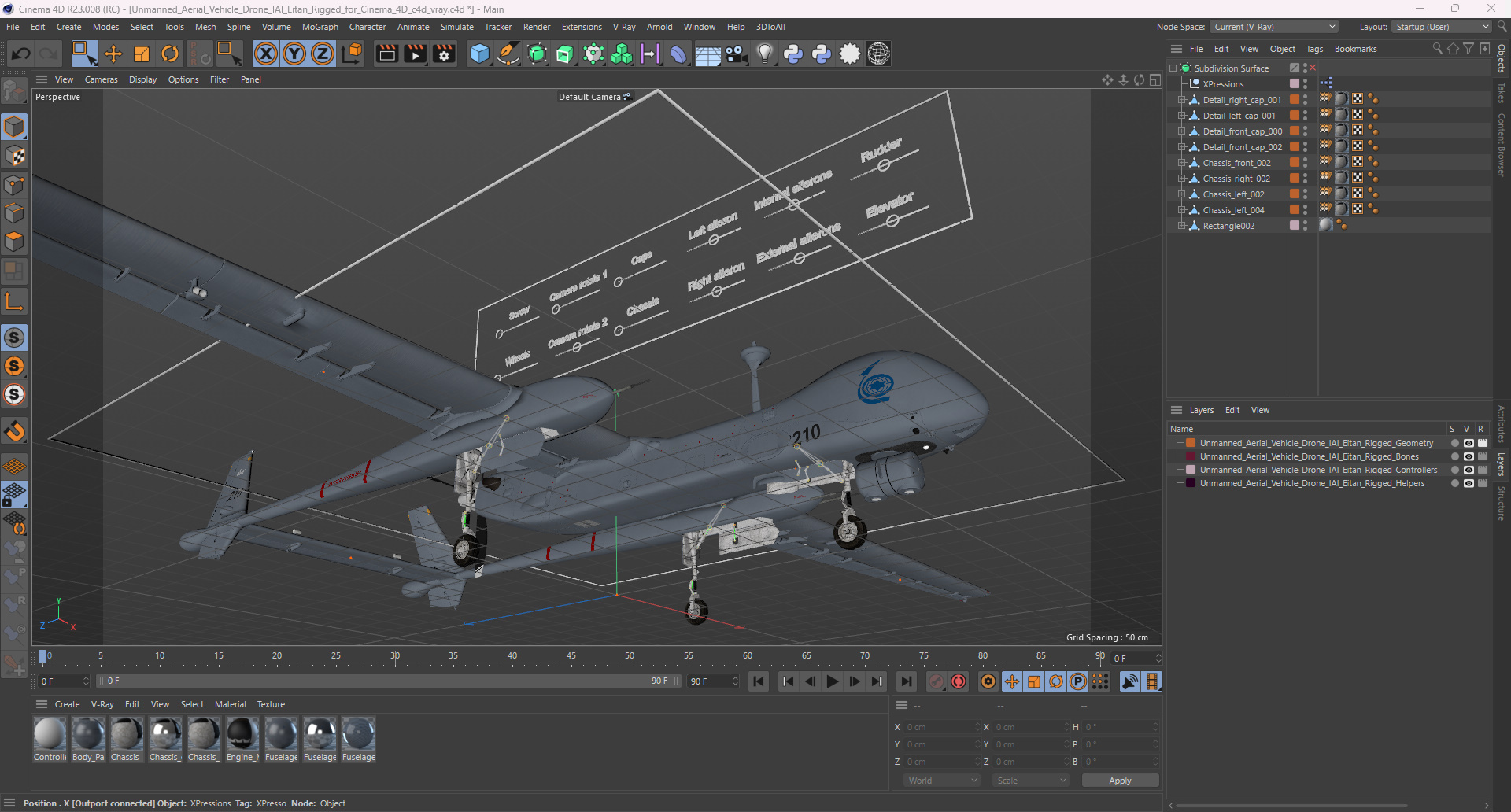The image size is (1511, 812).
Task: Toggle visibility of Rigged_Controllers layer
Action: tap(1469, 470)
